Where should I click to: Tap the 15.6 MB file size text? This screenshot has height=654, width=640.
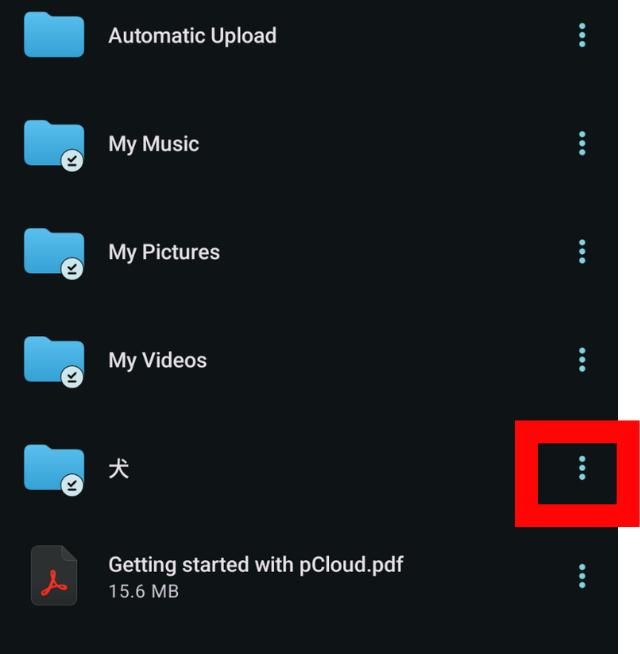click(144, 591)
